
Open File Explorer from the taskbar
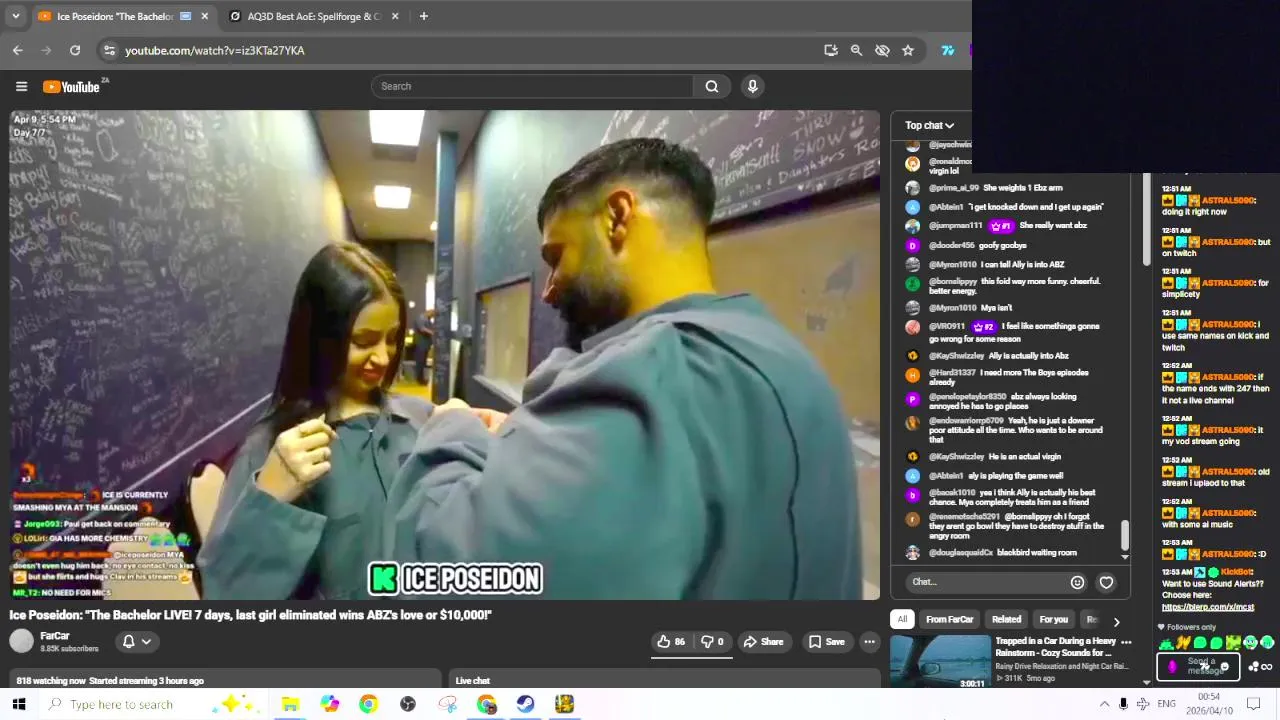click(x=290, y=704)
